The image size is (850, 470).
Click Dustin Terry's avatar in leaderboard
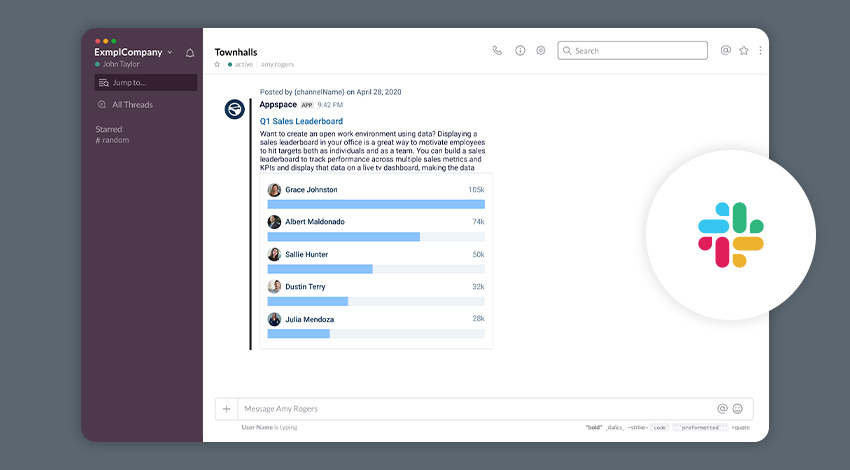(x=274, y=286)
